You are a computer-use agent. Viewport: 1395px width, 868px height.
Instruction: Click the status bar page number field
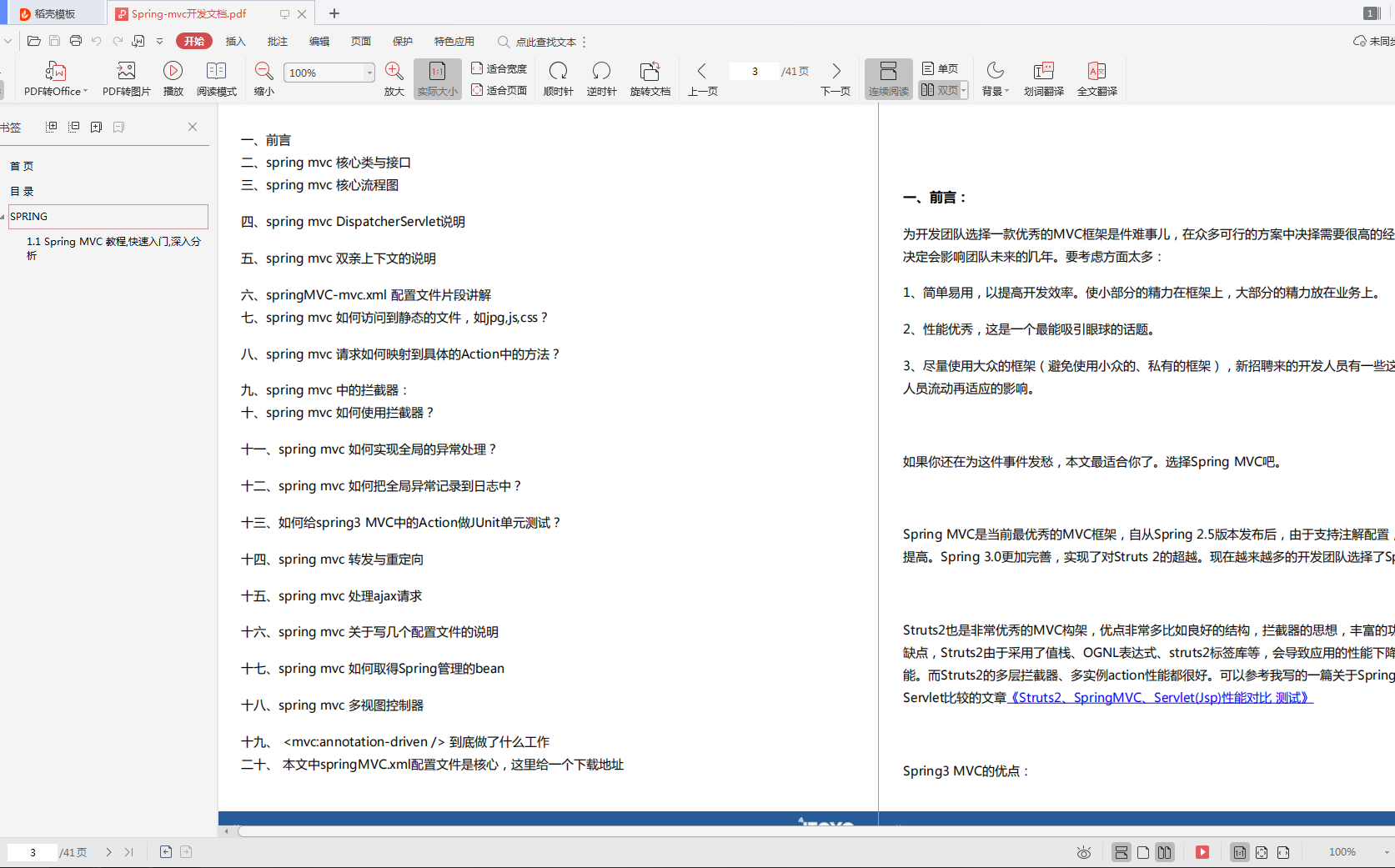[x=33, y=852]
